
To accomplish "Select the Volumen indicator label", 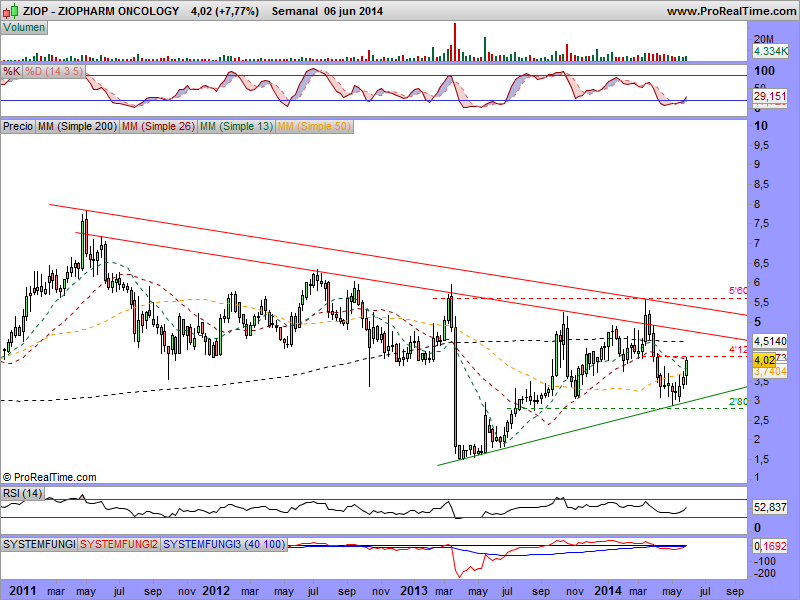I will [24, 28].
